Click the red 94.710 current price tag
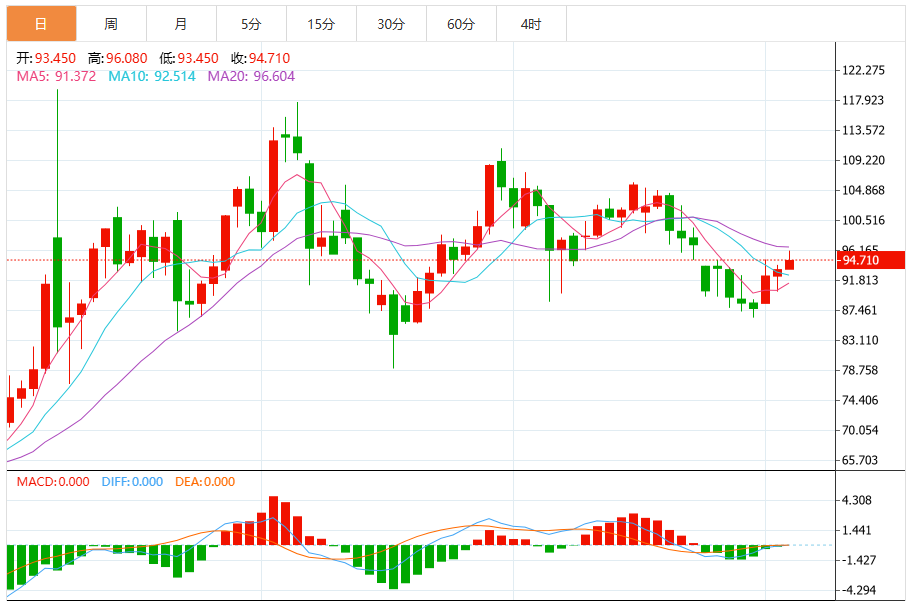914x601 pixels. [870, 260]
